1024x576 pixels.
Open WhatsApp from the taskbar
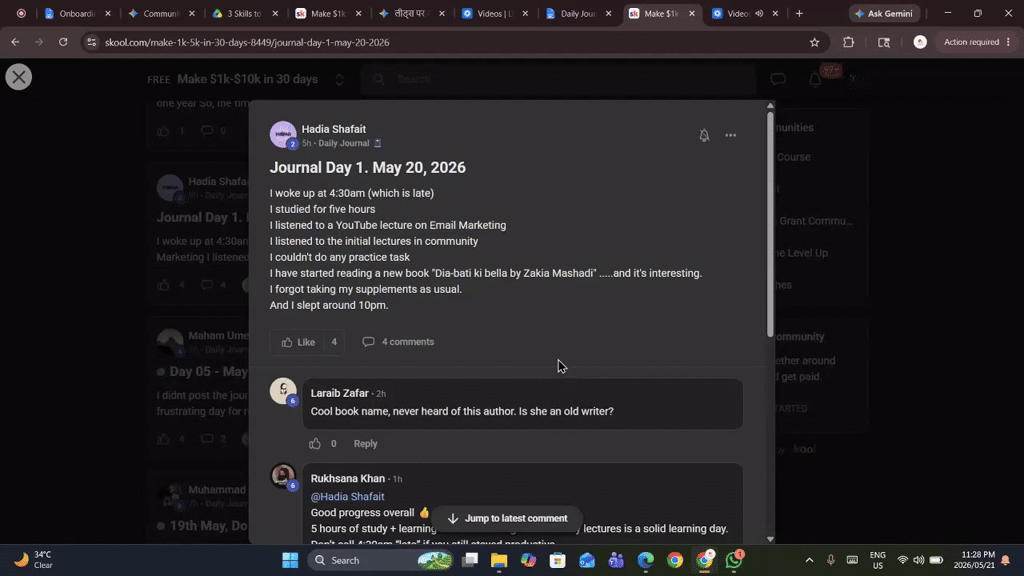734,560
